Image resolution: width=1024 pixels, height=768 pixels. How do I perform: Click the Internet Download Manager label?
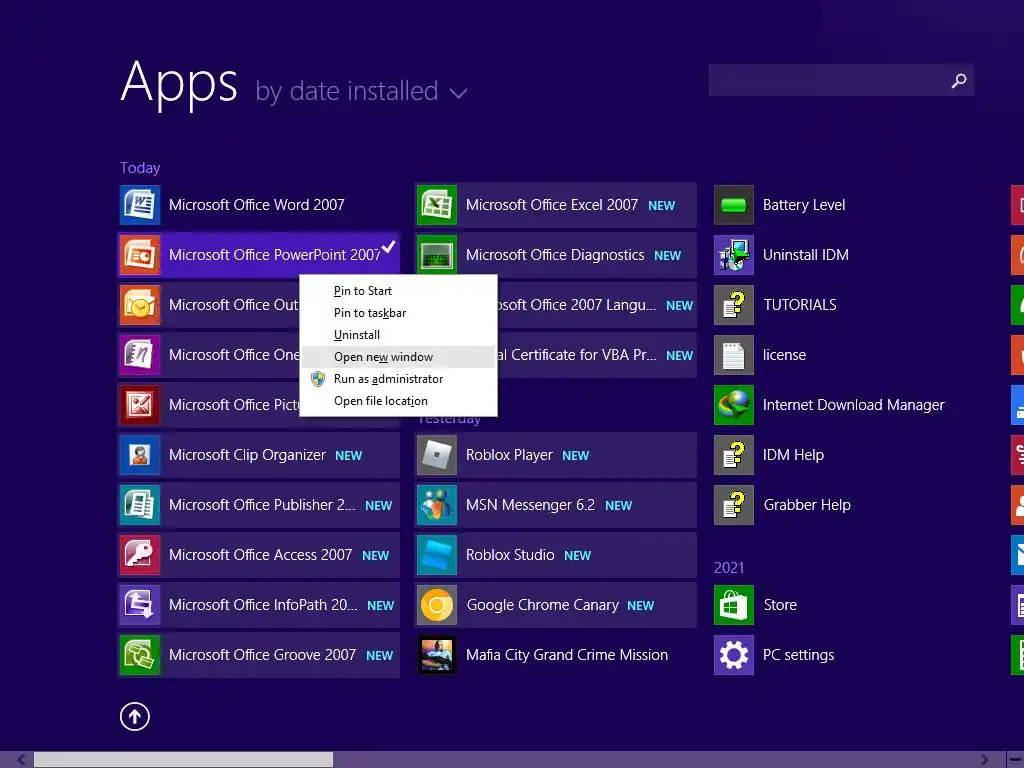(x=854, y=405)
